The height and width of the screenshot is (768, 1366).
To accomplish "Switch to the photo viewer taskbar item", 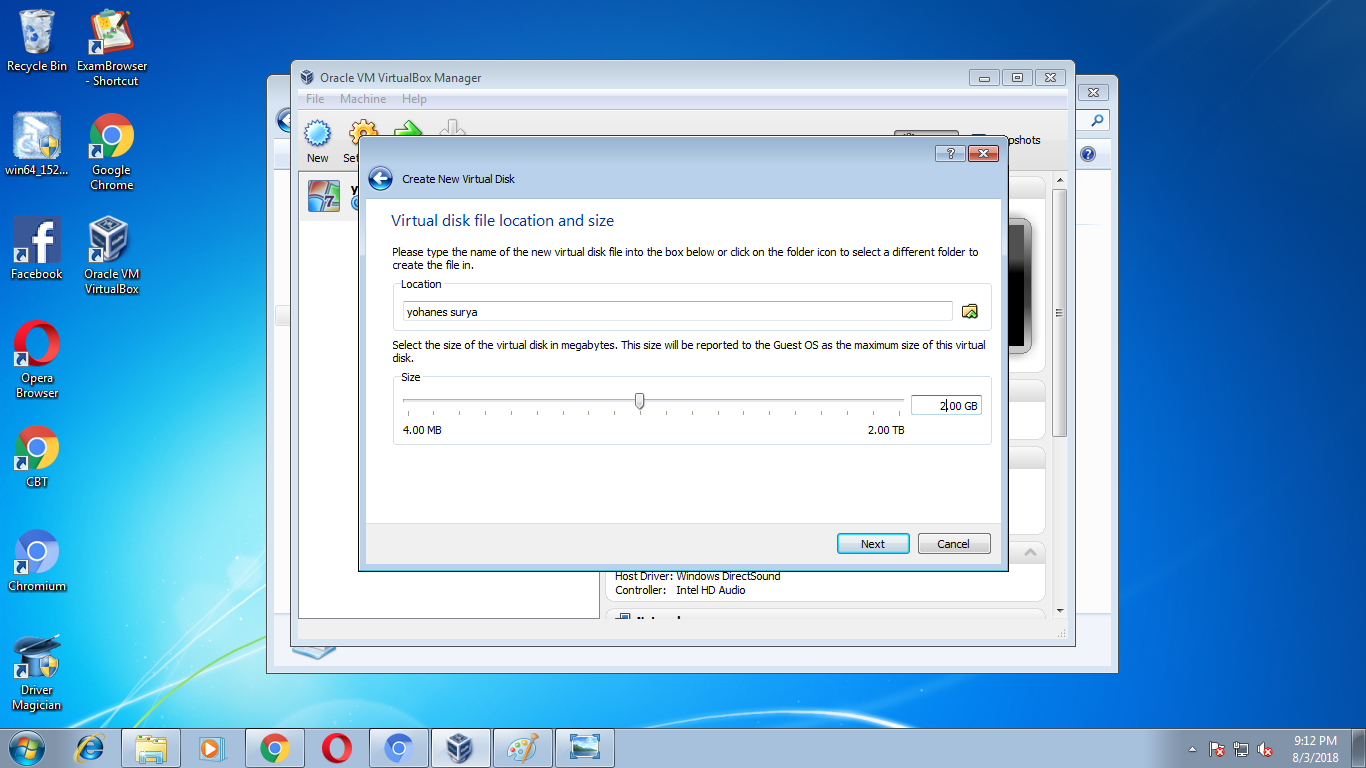I will (x=584, y=748).
